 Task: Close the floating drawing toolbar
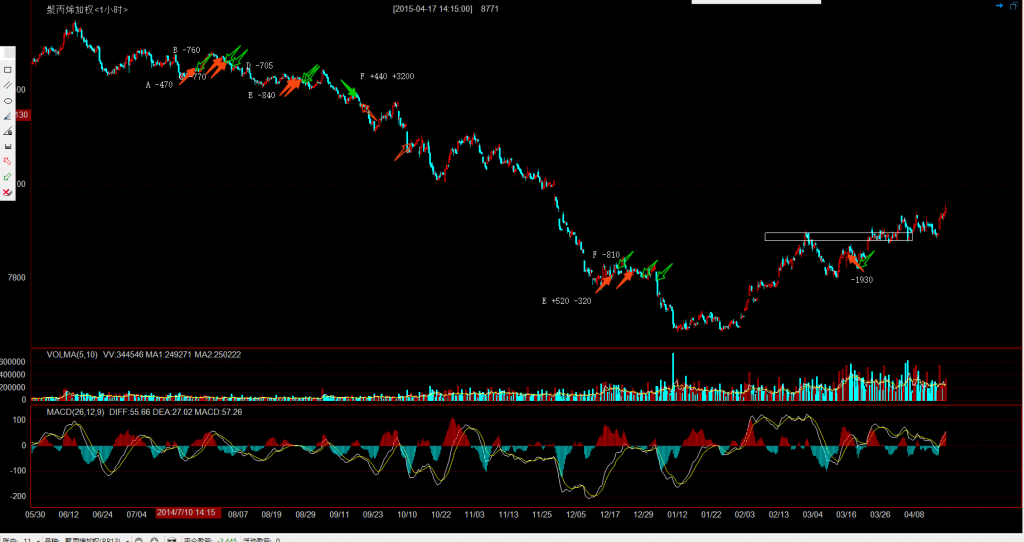pos(8,52)
